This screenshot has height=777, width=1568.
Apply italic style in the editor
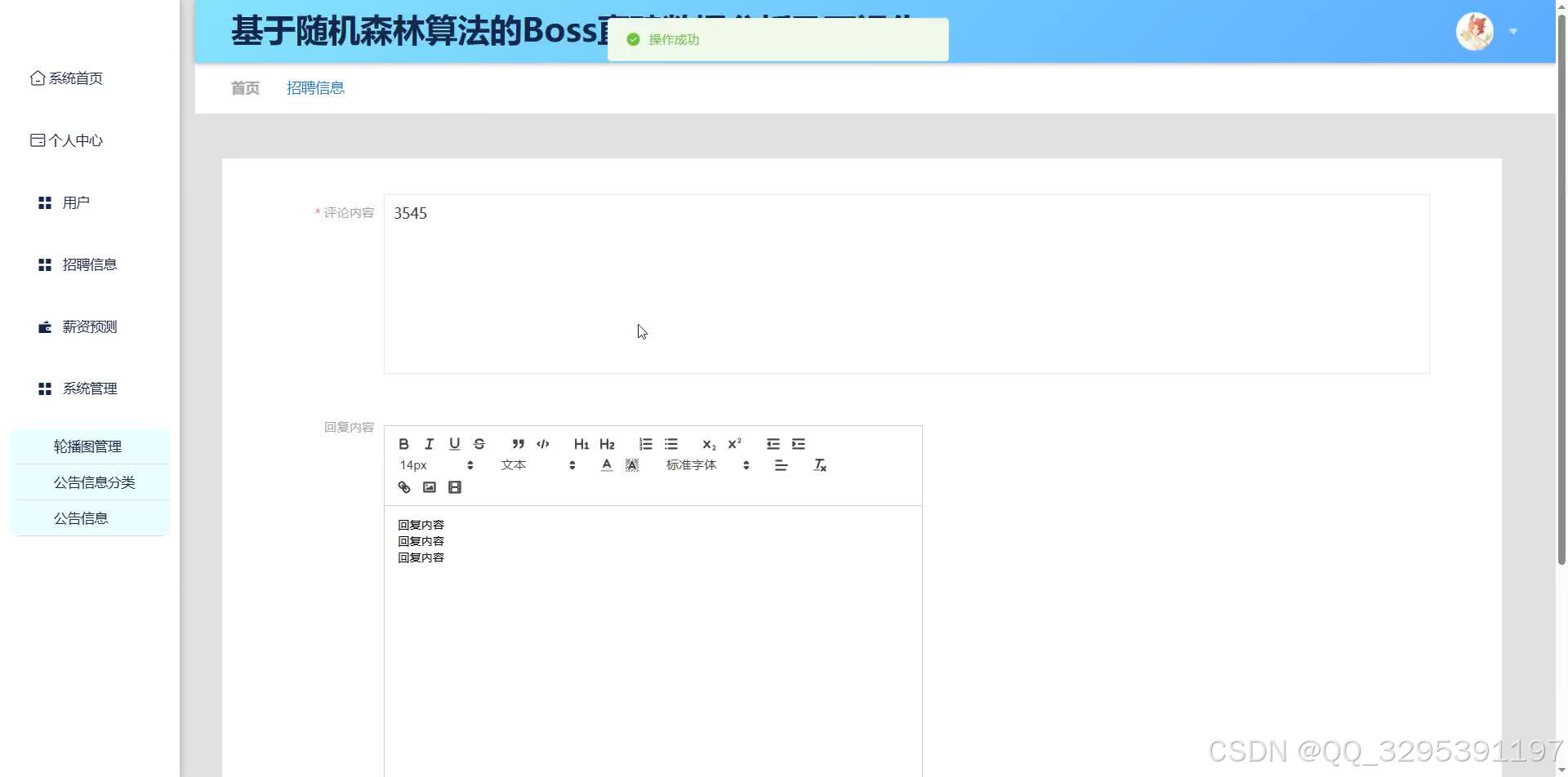point(429,444)
